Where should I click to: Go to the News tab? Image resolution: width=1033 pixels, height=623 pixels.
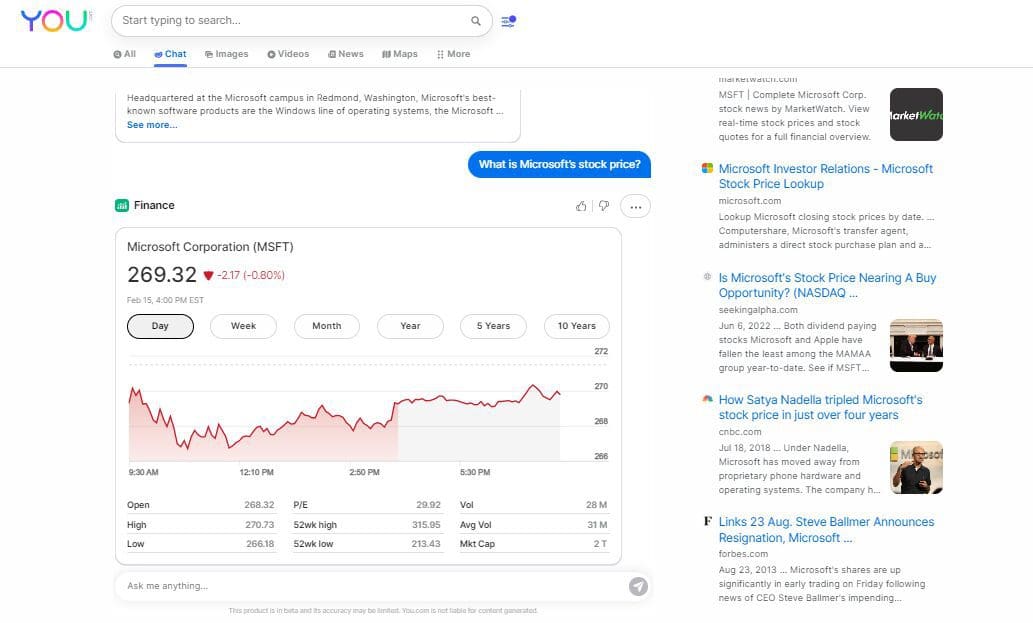click(346, 54)
